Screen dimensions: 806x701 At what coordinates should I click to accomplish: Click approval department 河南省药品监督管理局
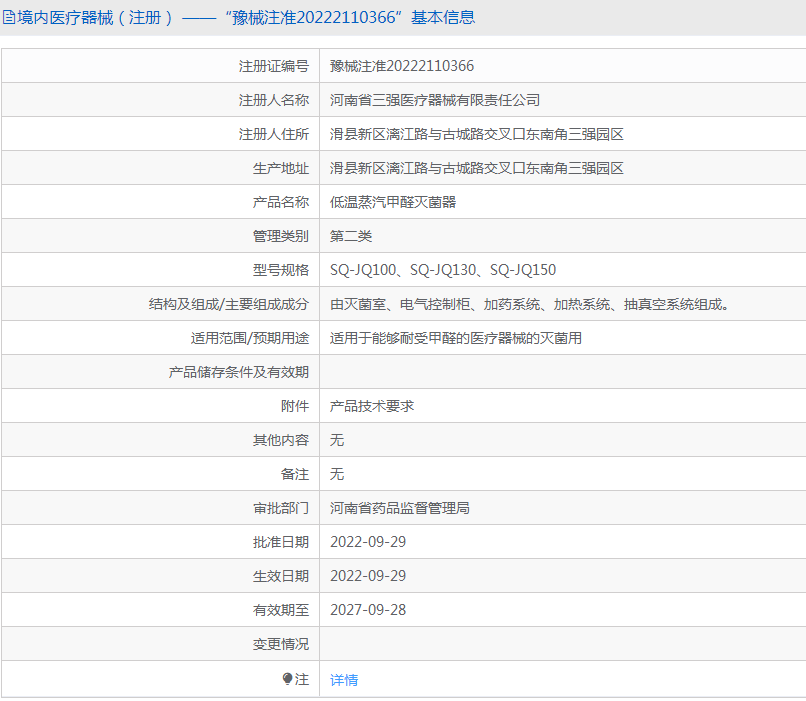click(x=400, y=508)
